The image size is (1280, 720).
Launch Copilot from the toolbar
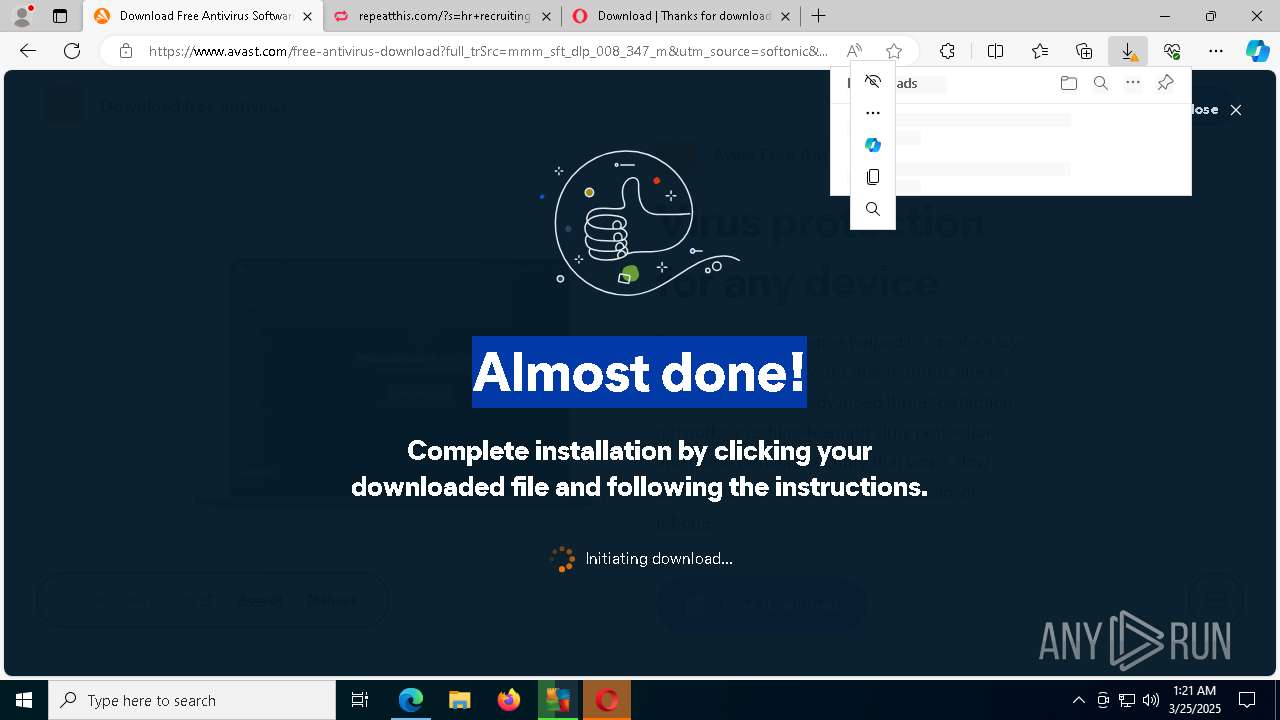pos(1257,51)
